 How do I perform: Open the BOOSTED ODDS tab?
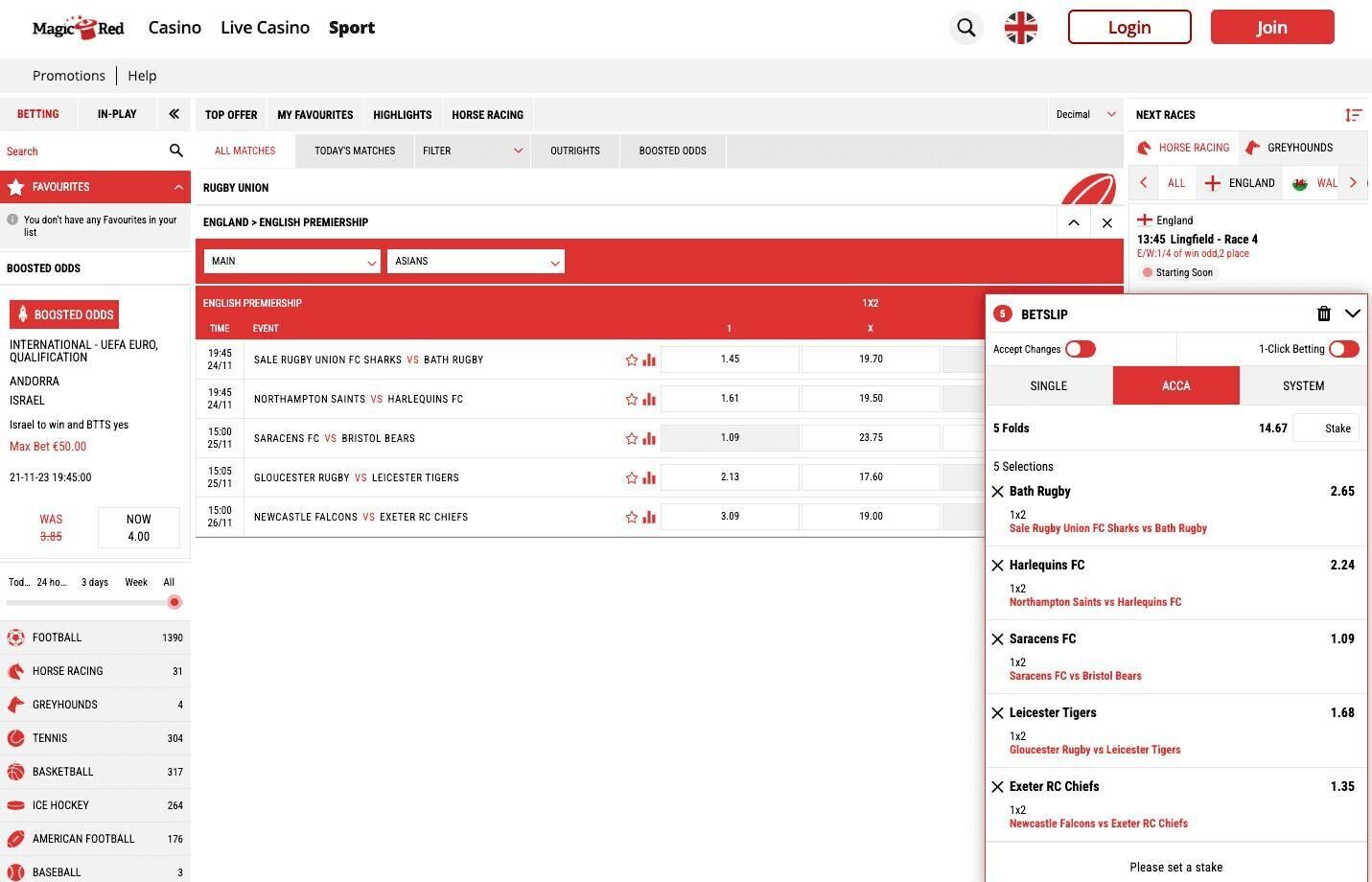[673, 151]
